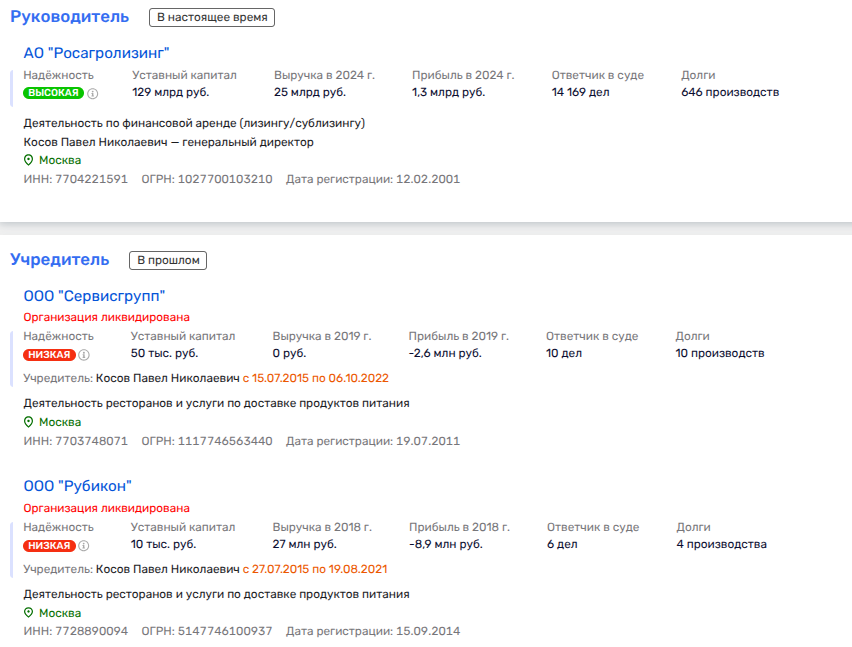Open the ООО "Рубикон" company link
Image resolution: width=852 pixels, height=647 pixels.
[77, 486]
